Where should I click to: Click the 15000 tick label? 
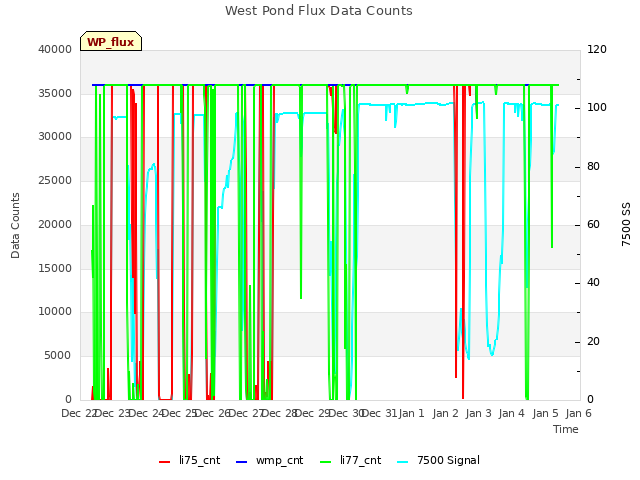(x=55, y=268)
